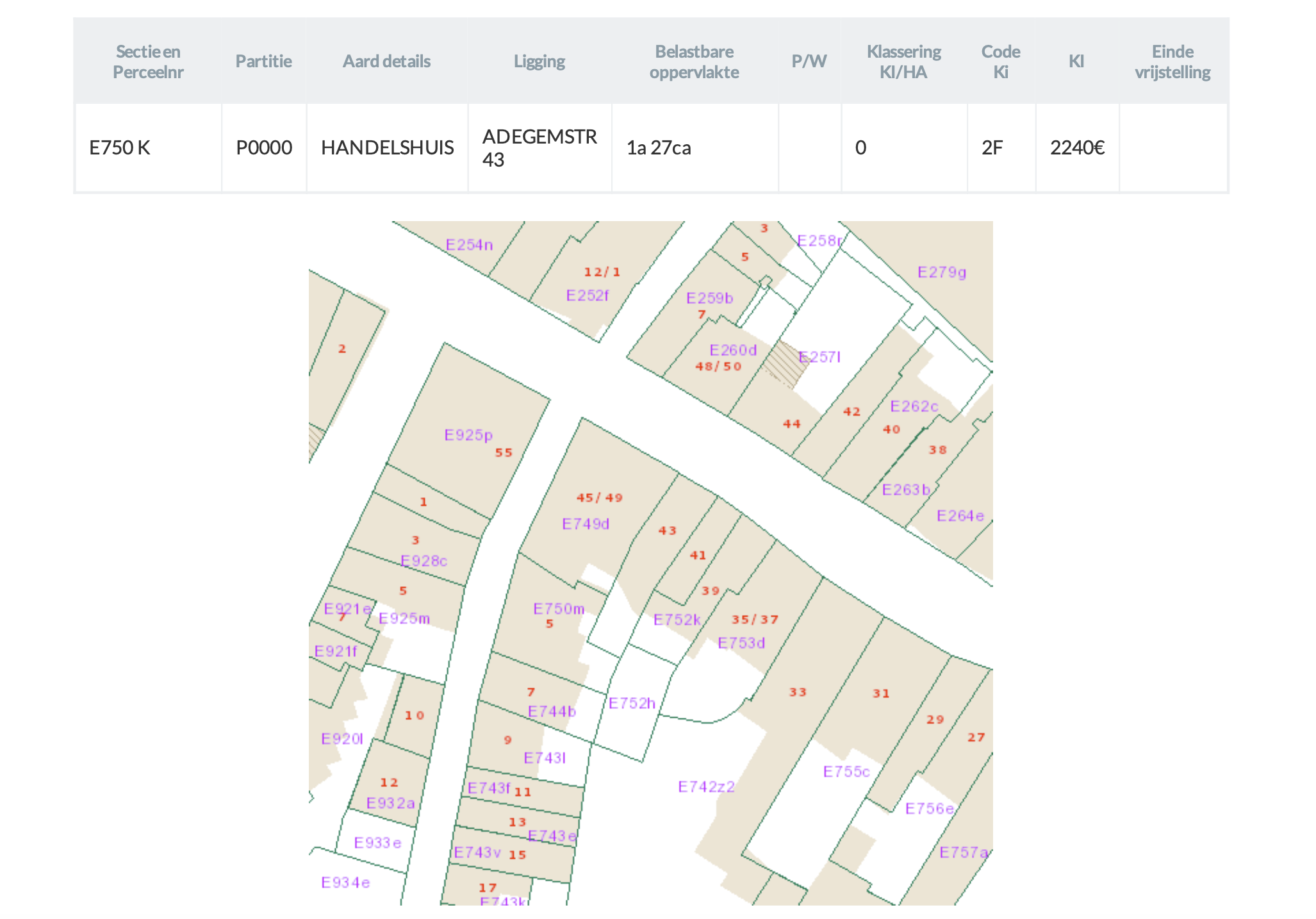Click parcel E925p on the map

pos(468,435)
